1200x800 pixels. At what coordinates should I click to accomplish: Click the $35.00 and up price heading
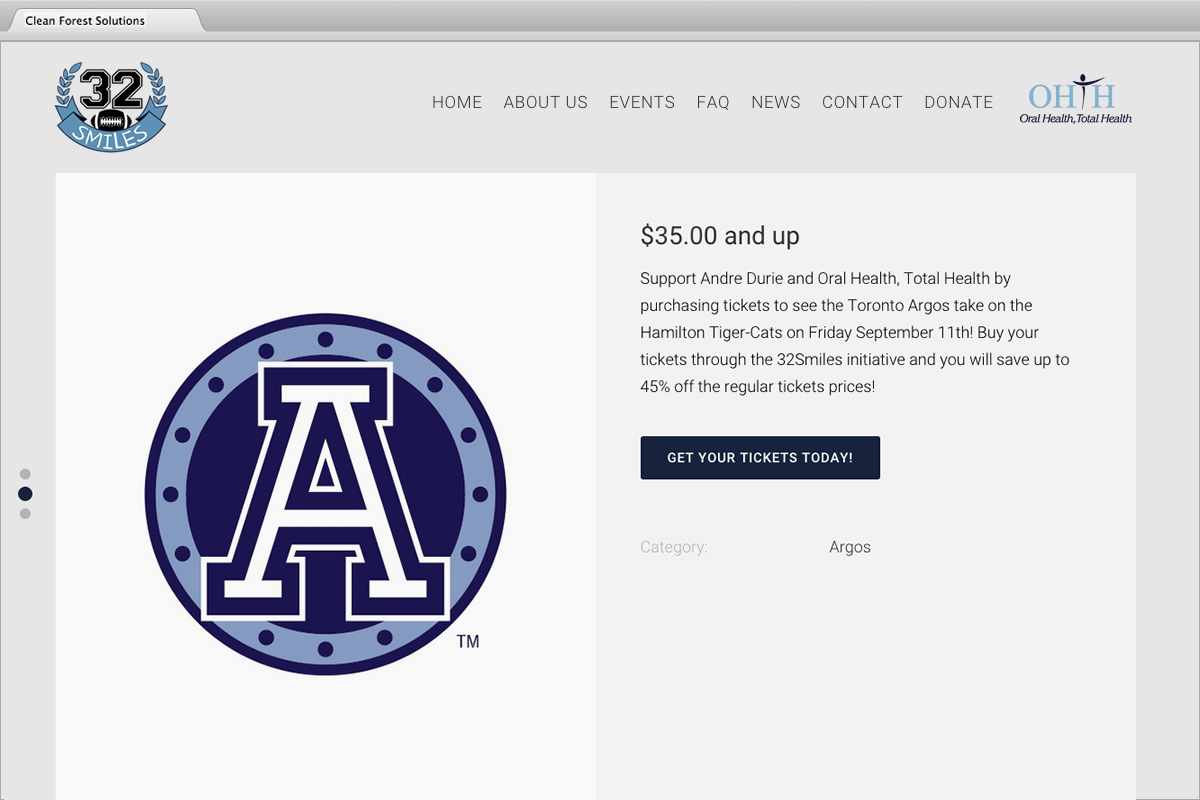tap(720, 236)
